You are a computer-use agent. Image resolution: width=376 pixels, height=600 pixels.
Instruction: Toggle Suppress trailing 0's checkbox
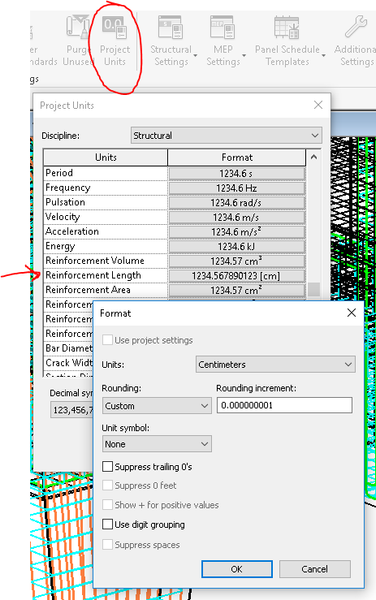tap(107, 466)
